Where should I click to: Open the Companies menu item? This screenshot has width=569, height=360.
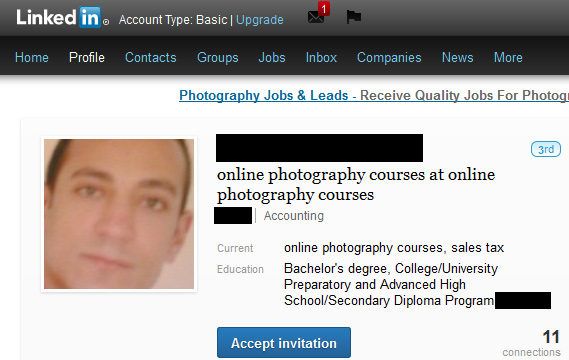389,58
